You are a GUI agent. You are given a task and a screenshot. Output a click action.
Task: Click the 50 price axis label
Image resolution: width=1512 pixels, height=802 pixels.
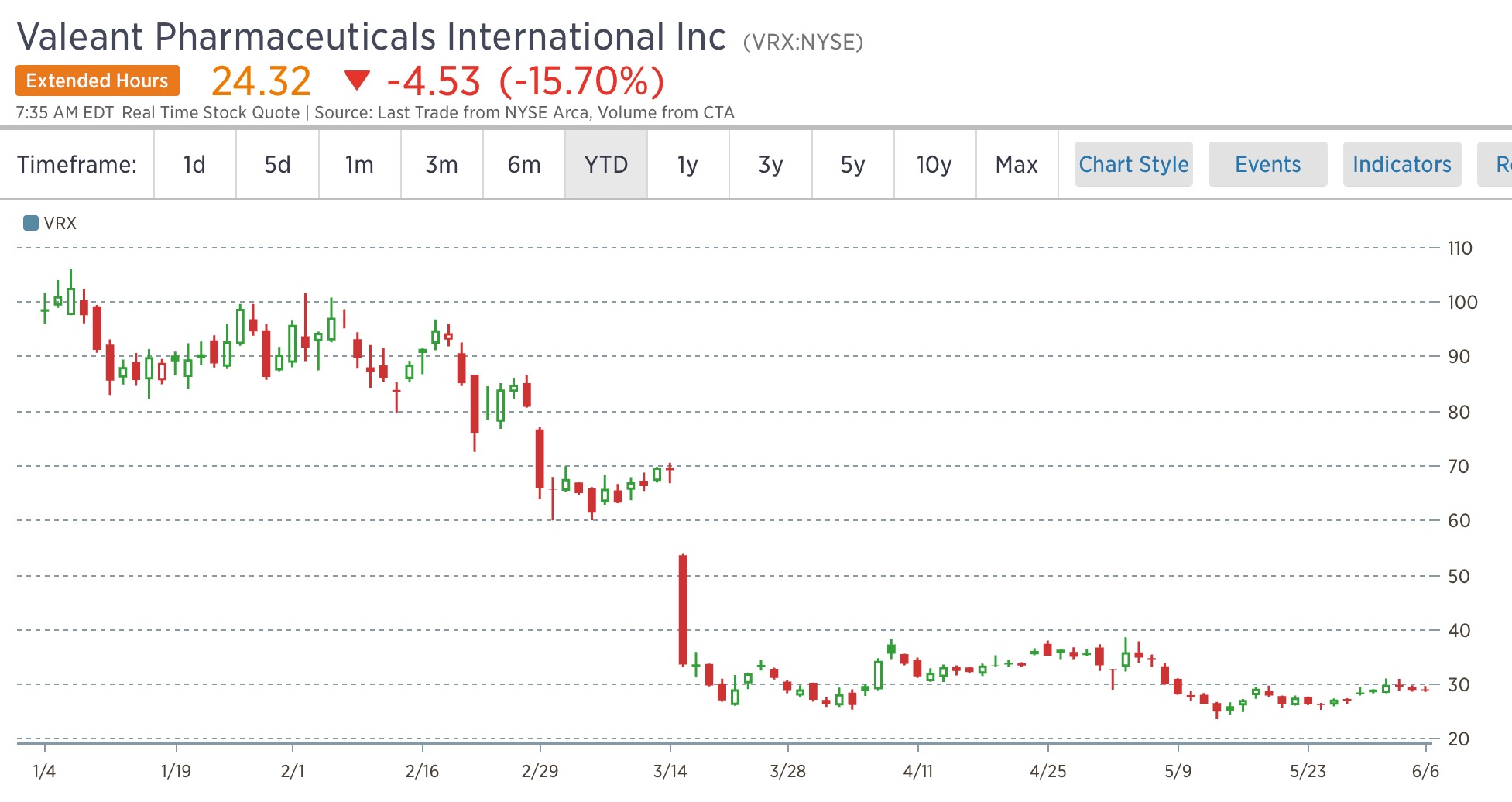click(x=1459, y=576)
